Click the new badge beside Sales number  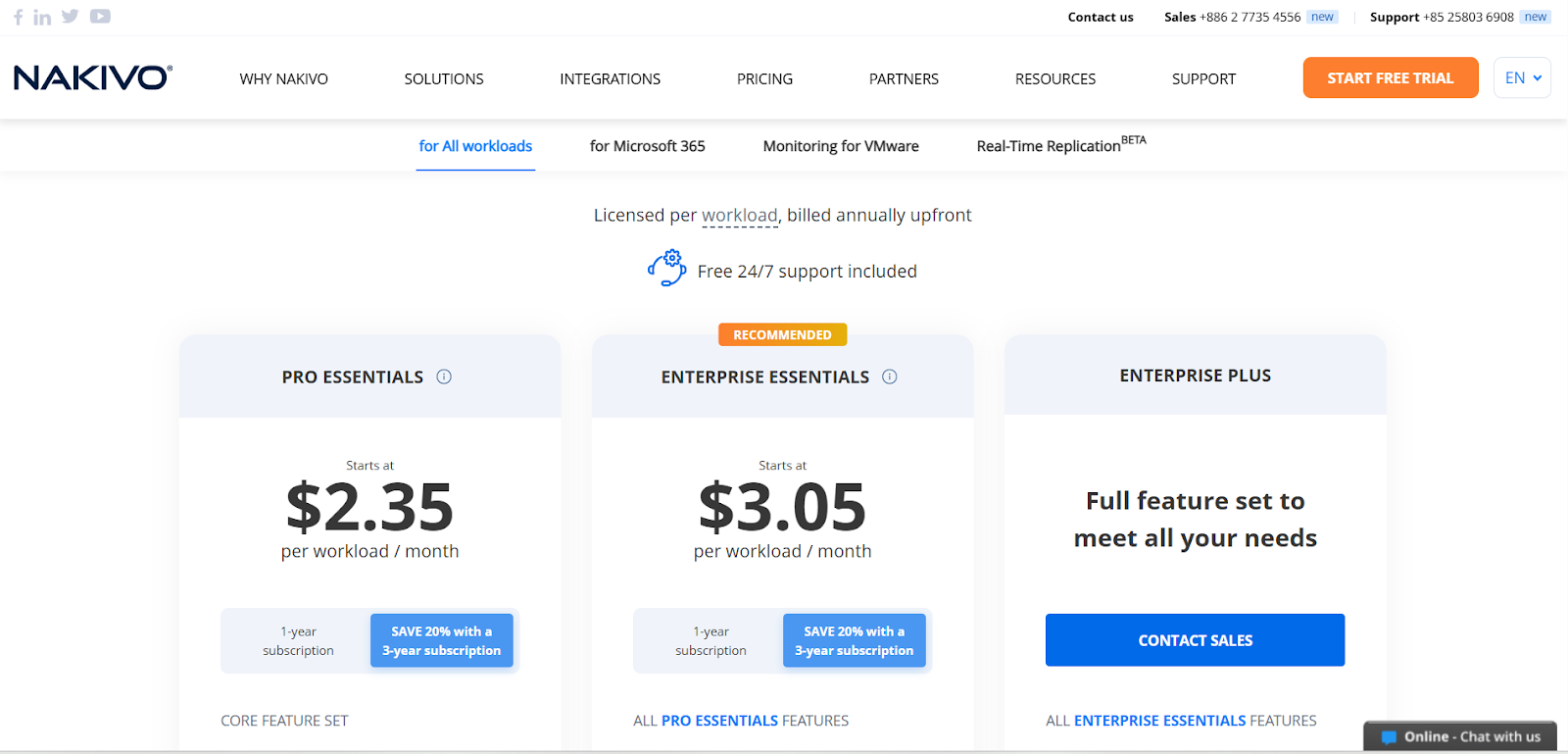pos(1323,17)
